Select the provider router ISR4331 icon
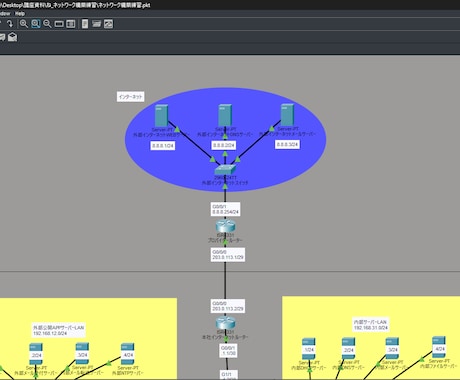Screen dimensions: 460x380 [225, 226]
